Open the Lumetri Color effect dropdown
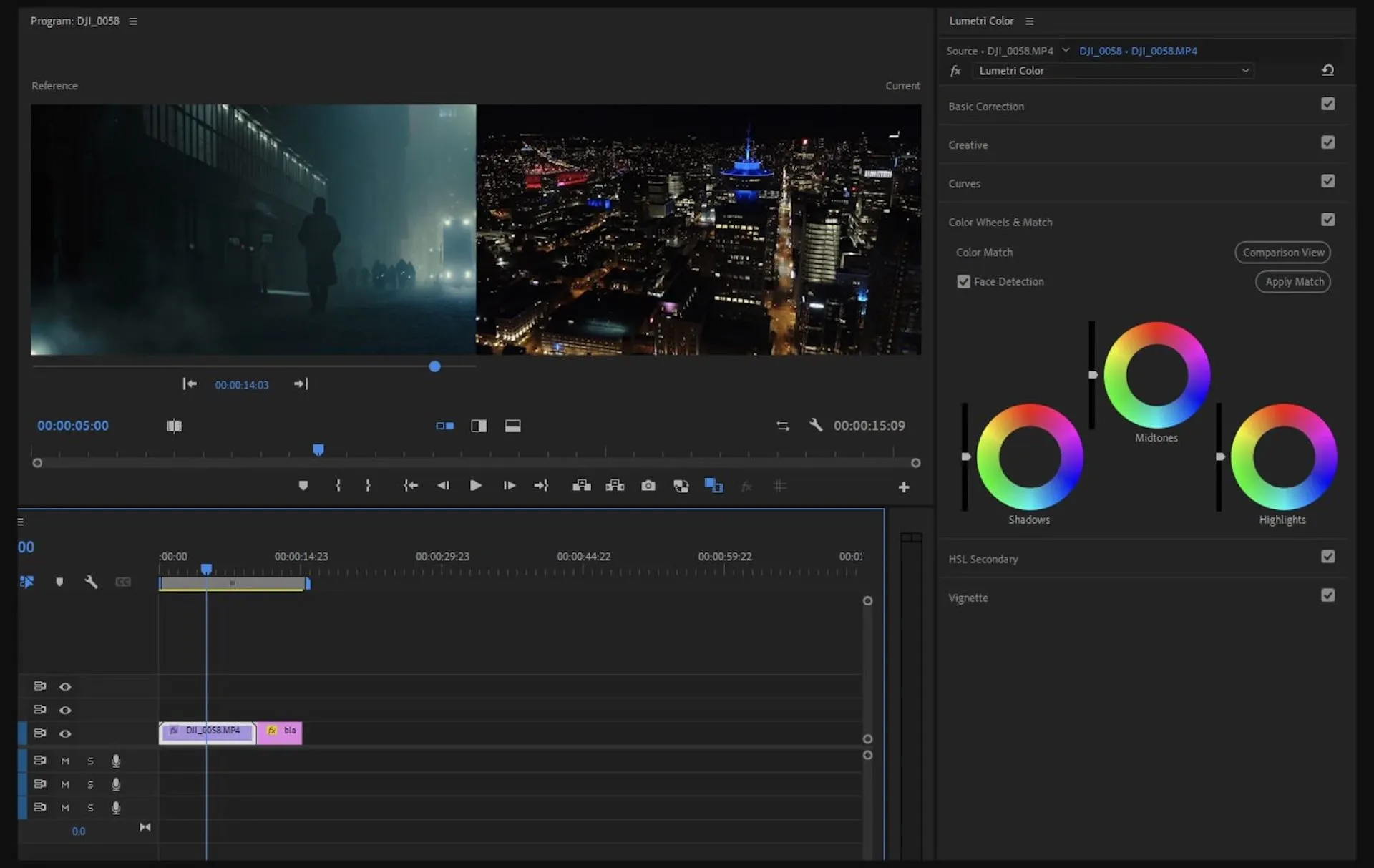 click(1246, 71)
